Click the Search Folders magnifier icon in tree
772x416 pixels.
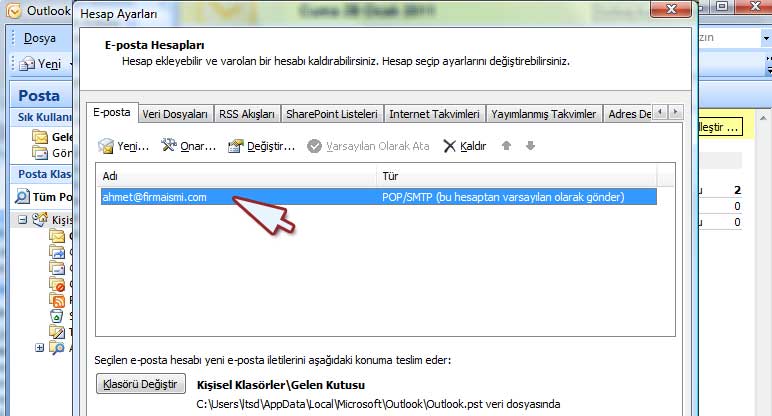[57, 348]
